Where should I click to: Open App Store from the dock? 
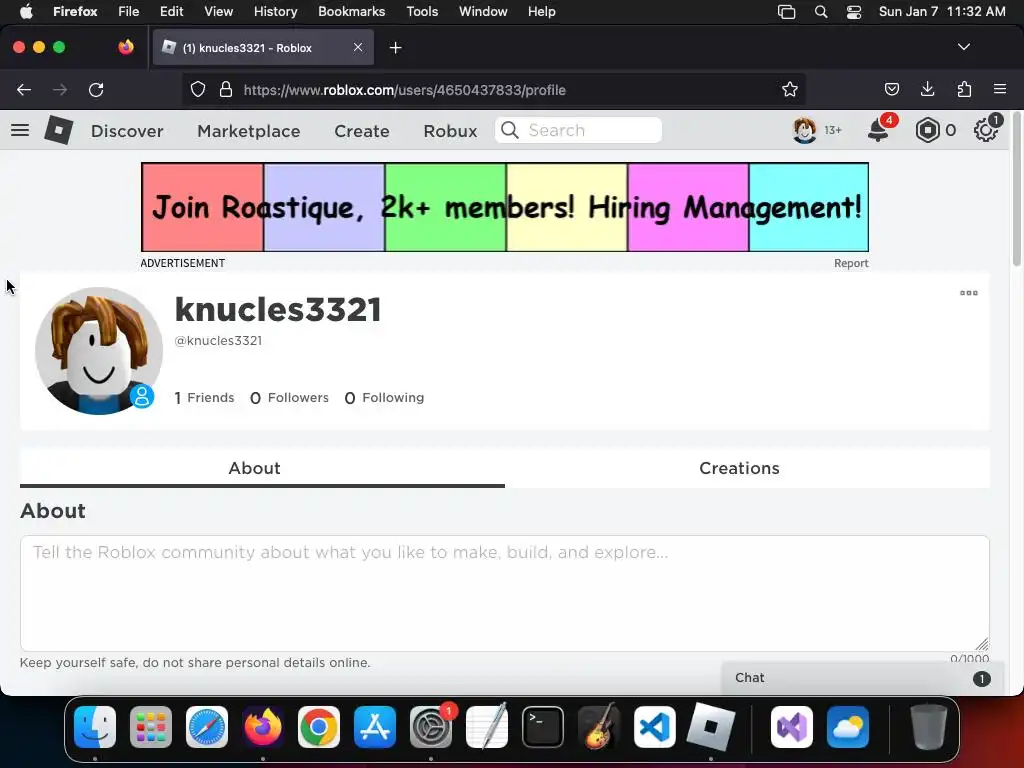coord(375,727)
